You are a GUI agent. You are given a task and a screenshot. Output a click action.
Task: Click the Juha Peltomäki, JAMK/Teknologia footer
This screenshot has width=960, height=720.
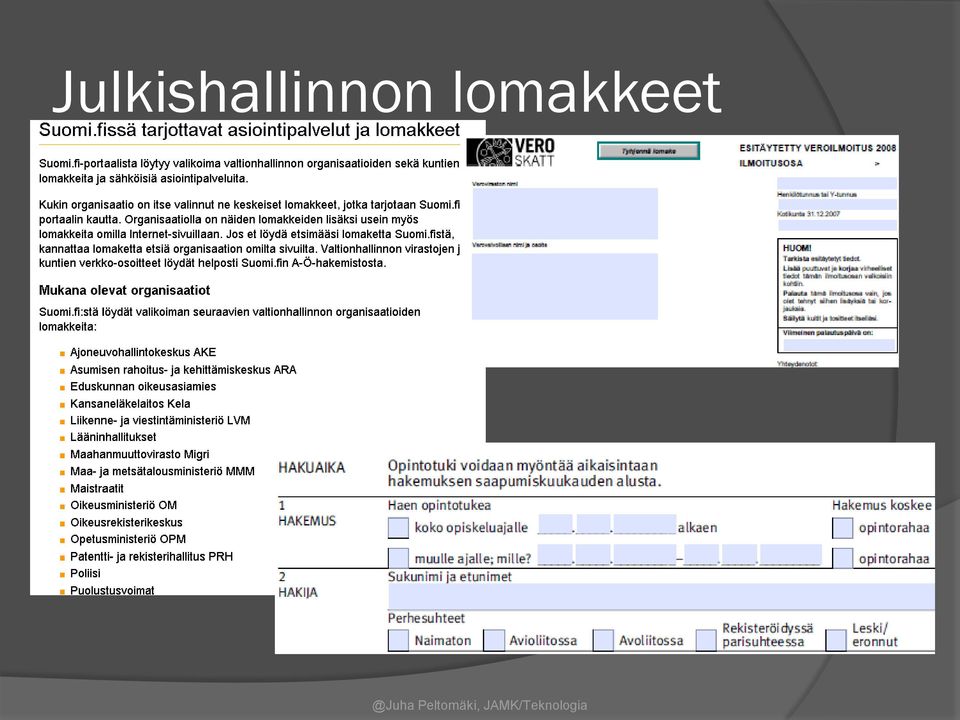click(x=479, y=705)
